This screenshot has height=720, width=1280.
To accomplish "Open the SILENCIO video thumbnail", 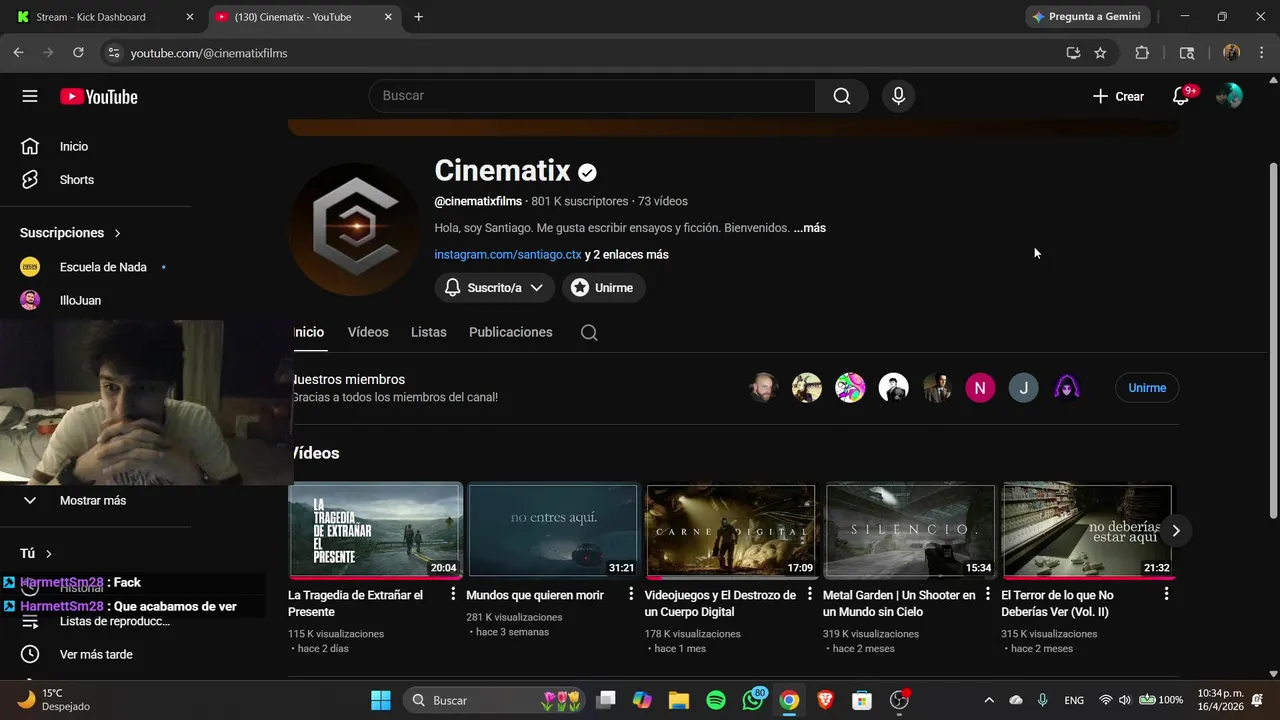I will [910, 531].
